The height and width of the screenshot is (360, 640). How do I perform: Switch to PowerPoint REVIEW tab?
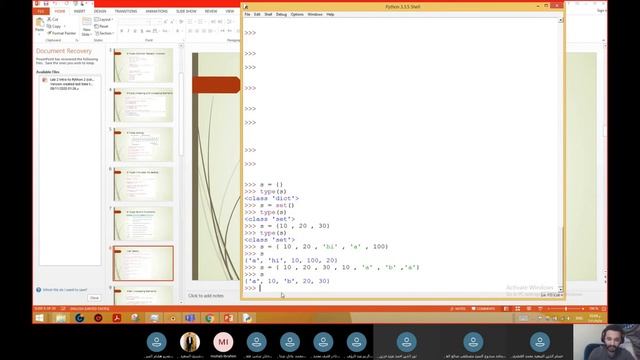[x=211, y=11]
